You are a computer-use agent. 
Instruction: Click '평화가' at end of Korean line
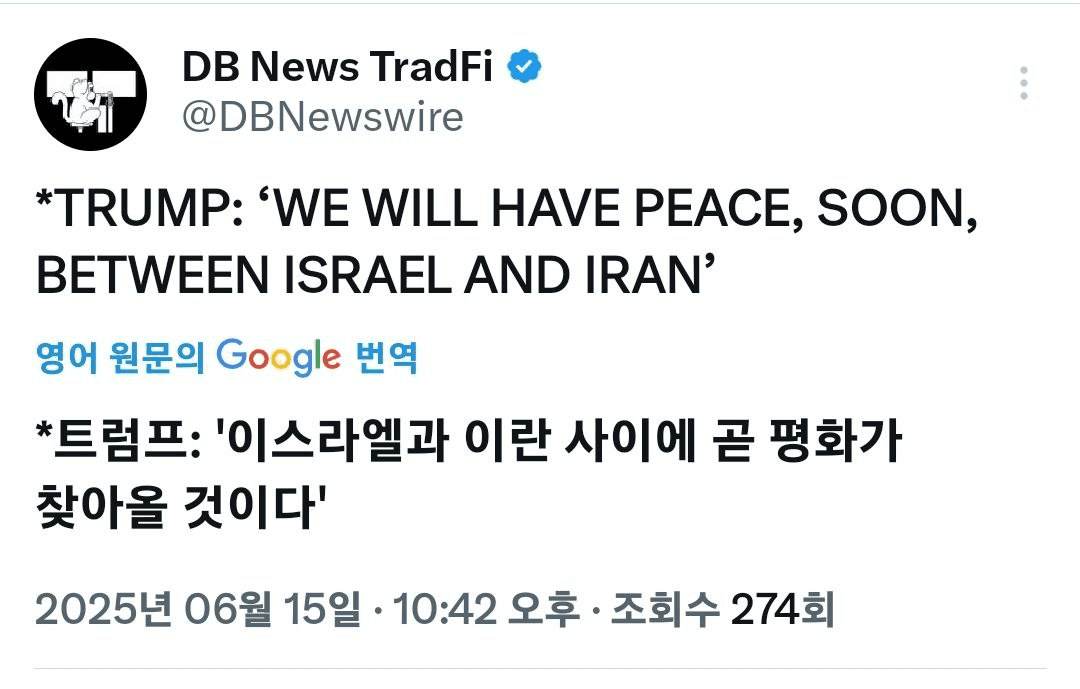pos(835,441)
